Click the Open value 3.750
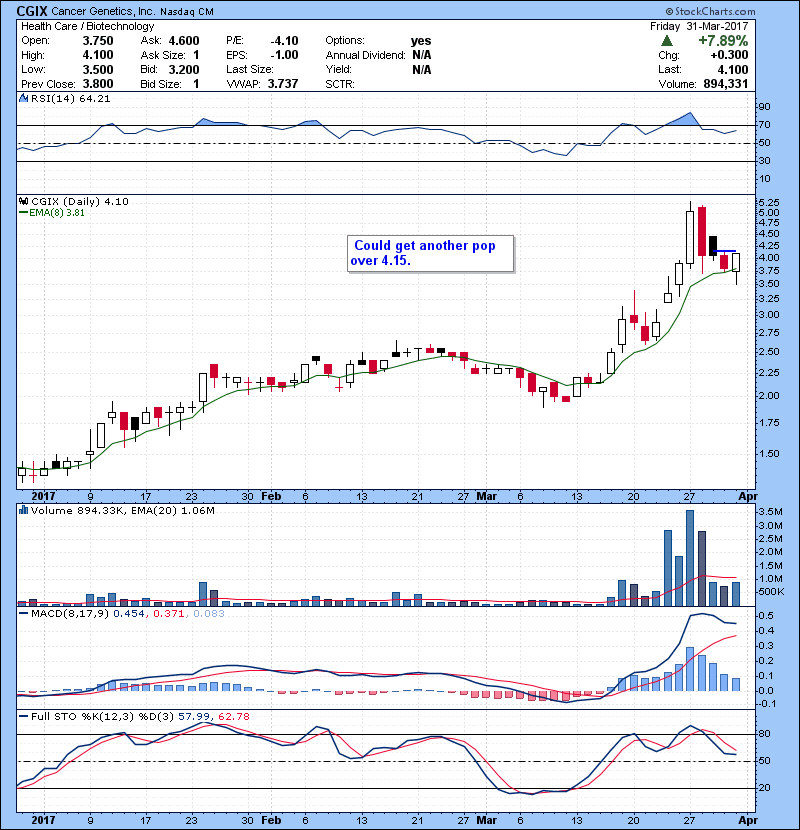Image resolution: width=800 pixels, height=830 pixels. [98, 41]
